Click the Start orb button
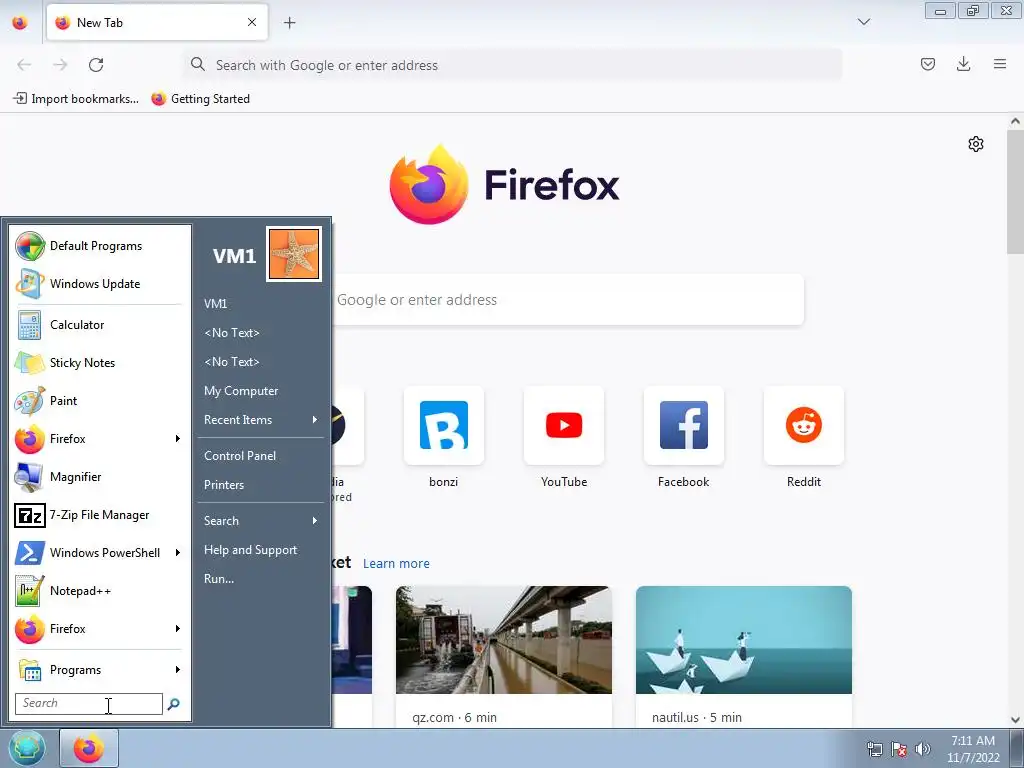Image resolution: width=1024 pixels, height=768 pixels. 26,748
